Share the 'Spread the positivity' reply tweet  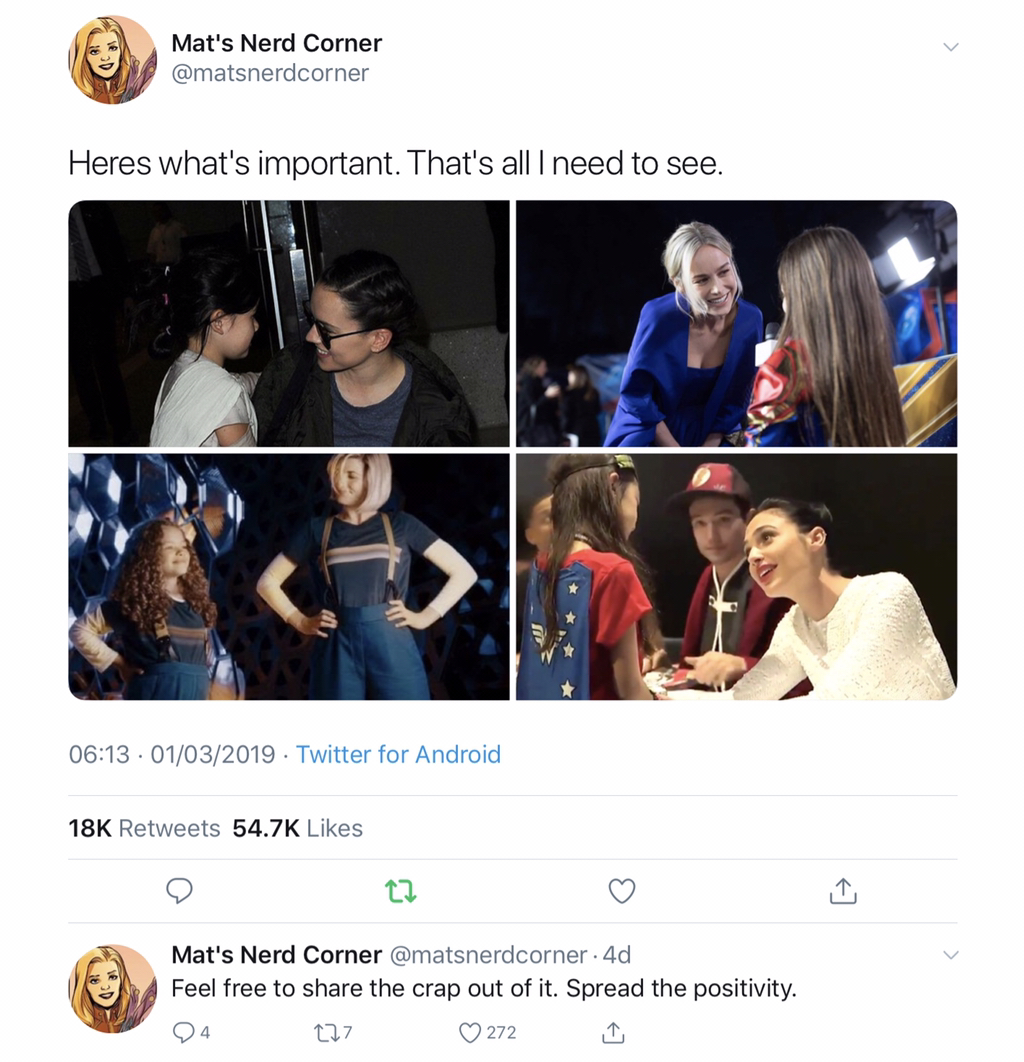(x=612, y=1032)
